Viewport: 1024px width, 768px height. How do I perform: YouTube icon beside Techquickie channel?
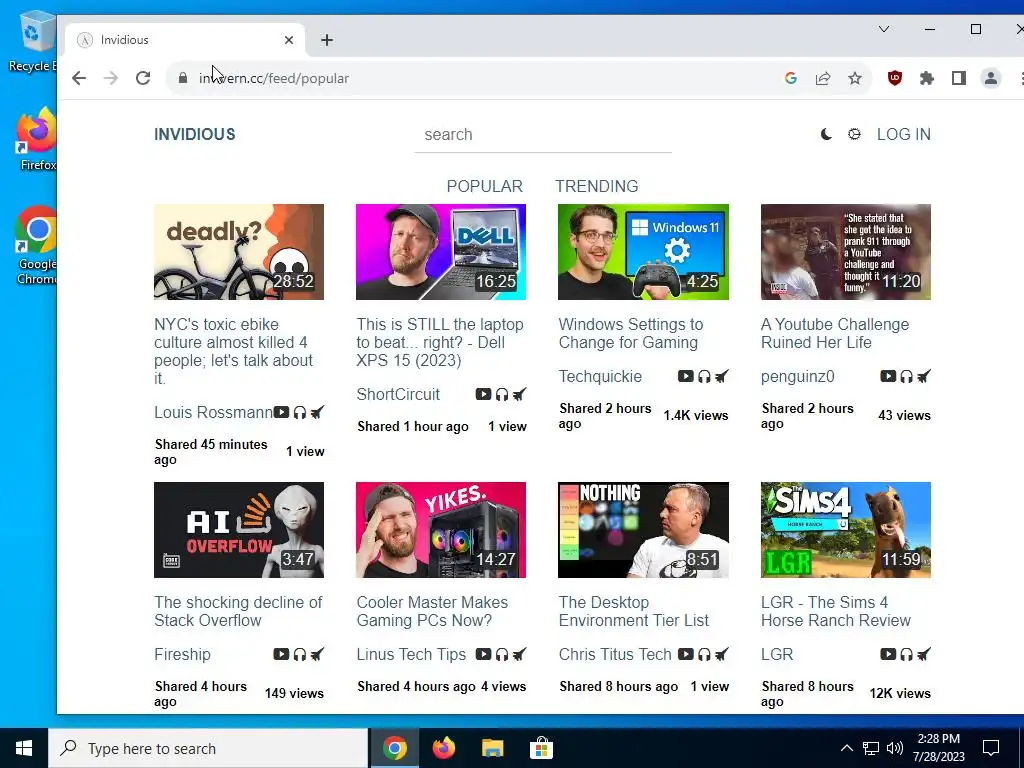686,376
